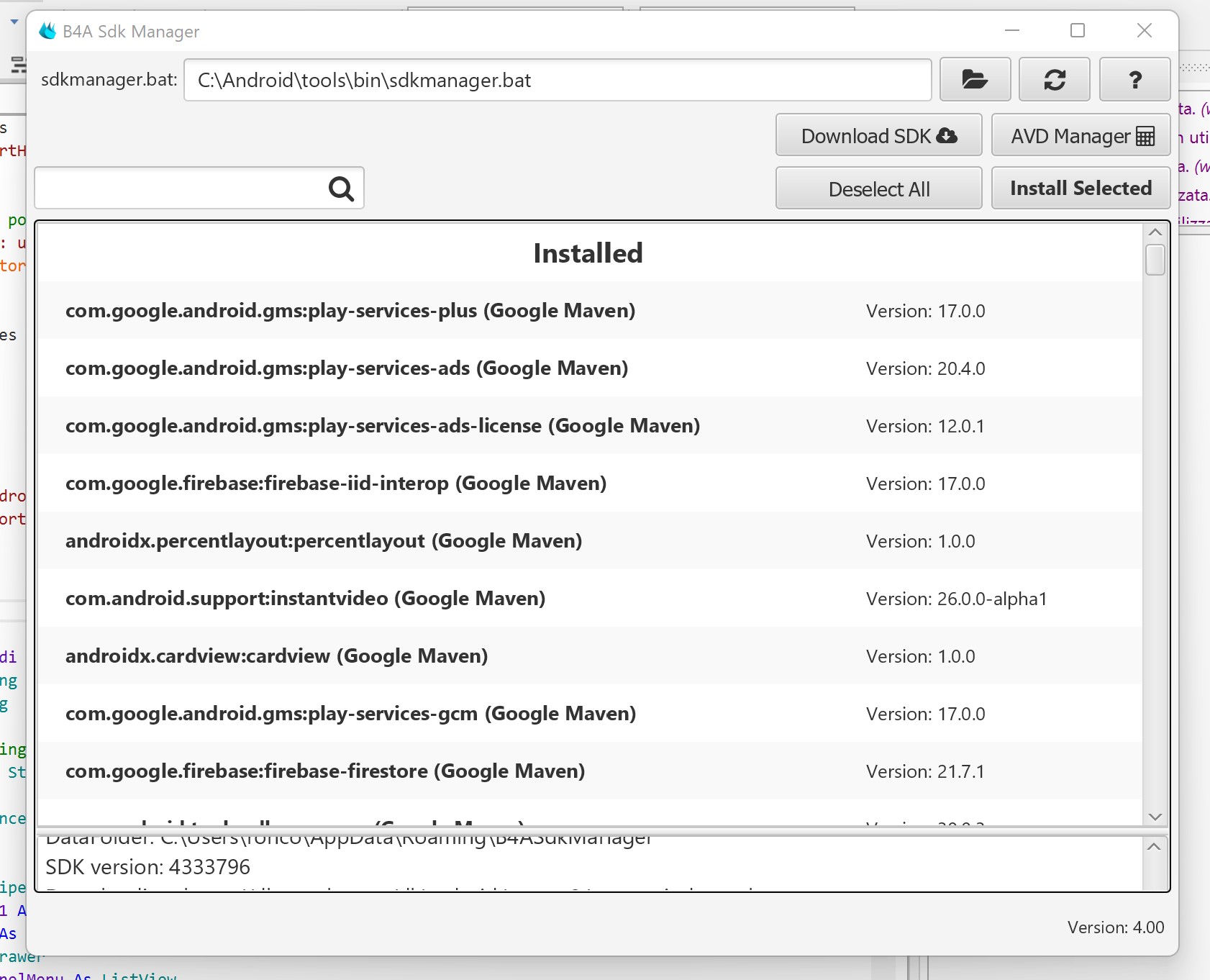This screenshot has width=1210, height=980.
Task: Click the package list scroll down arrow
Action: 1155,817
